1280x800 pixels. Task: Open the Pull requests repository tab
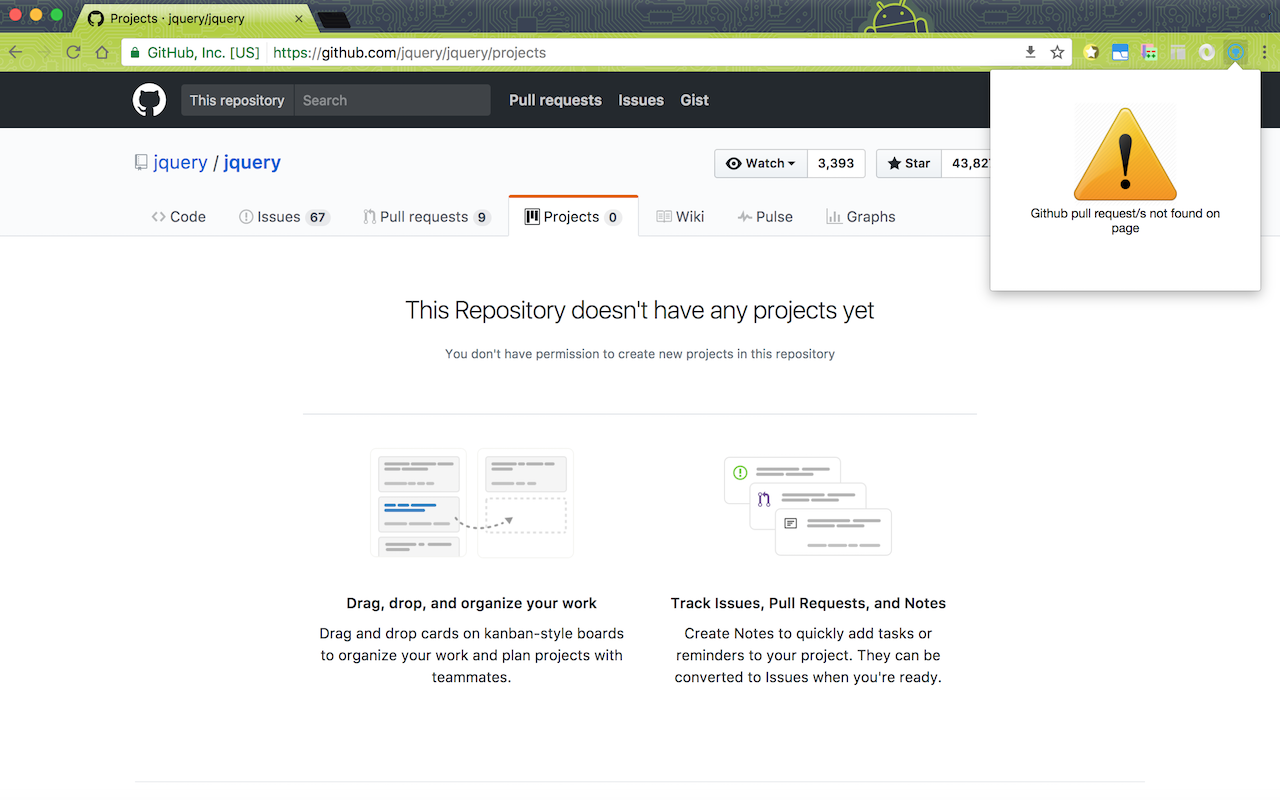427,216
